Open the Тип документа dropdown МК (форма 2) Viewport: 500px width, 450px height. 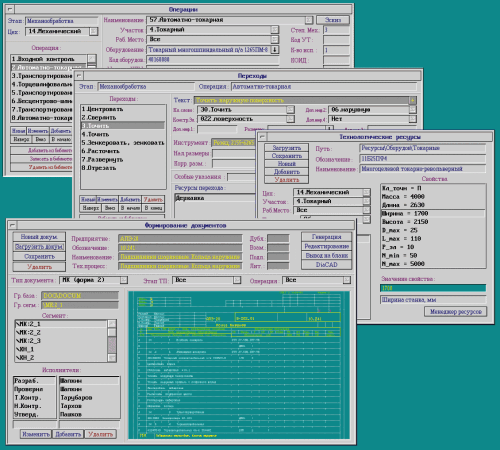click(x=124, y=280)
